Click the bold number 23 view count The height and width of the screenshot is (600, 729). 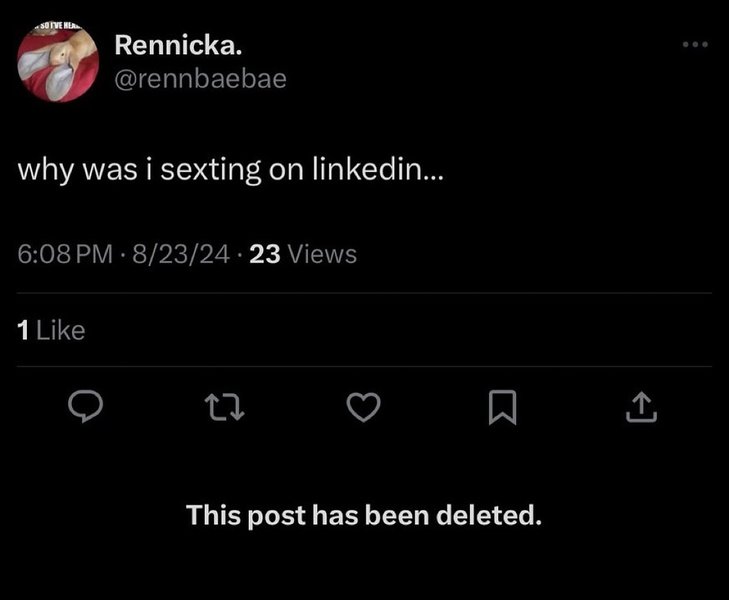pos(264,254)
